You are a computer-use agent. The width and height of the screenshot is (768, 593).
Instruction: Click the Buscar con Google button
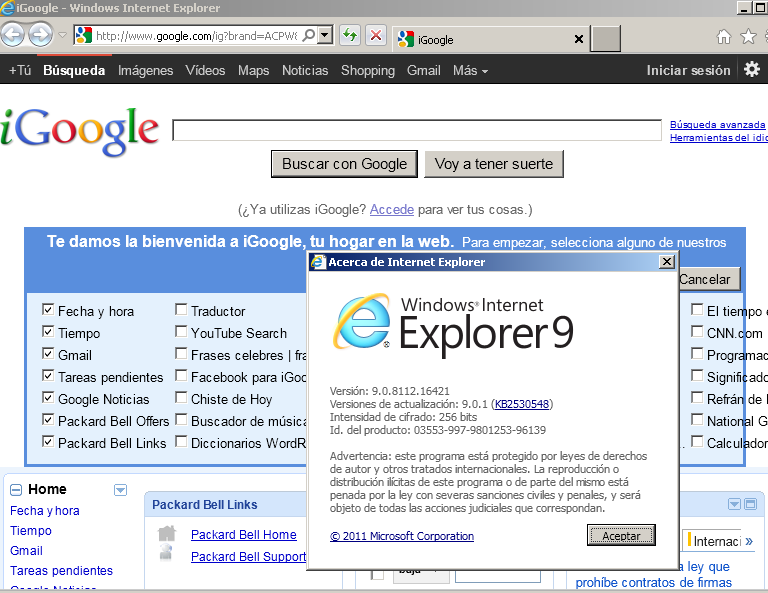(x=344, y=164)
